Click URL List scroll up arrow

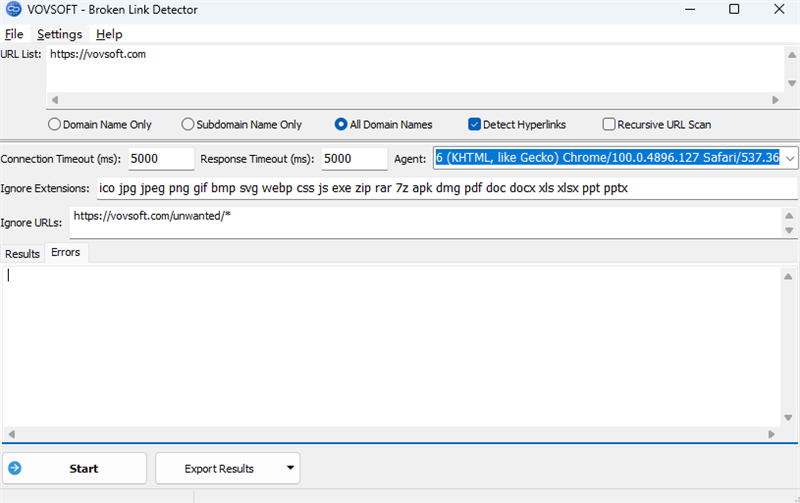tap(792, 55)
